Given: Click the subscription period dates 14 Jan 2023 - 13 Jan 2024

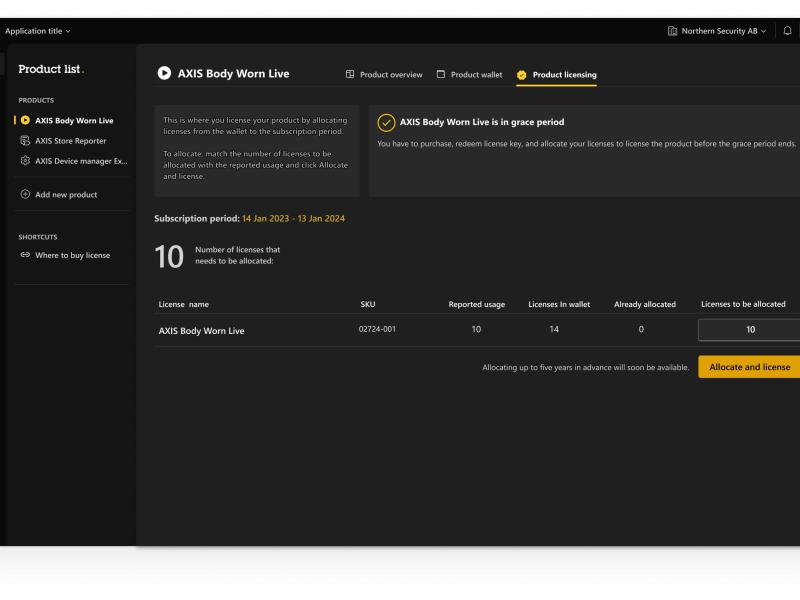Looking at the screenshot, I should tap(293, 218).
